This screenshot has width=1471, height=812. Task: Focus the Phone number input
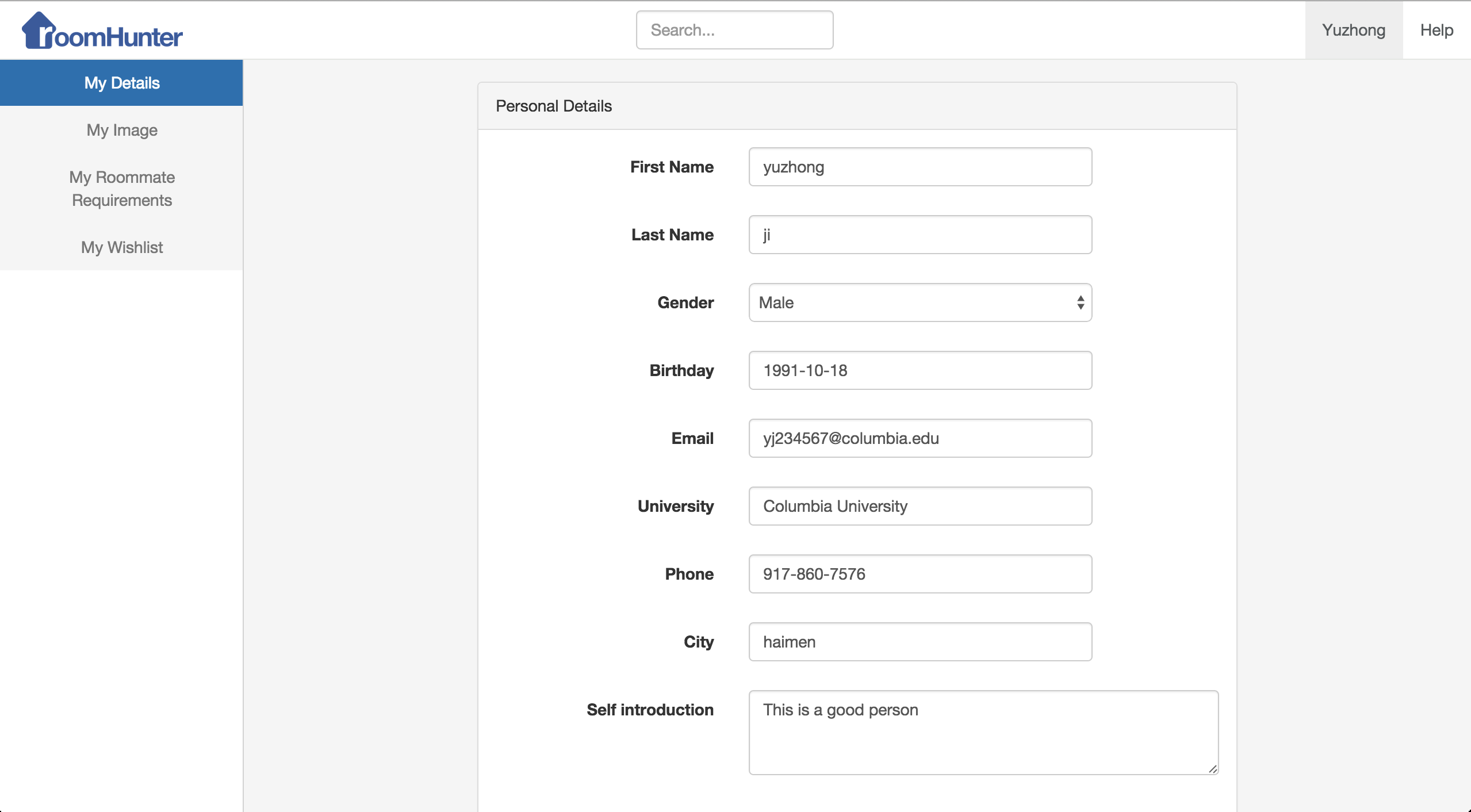(920, 574)
